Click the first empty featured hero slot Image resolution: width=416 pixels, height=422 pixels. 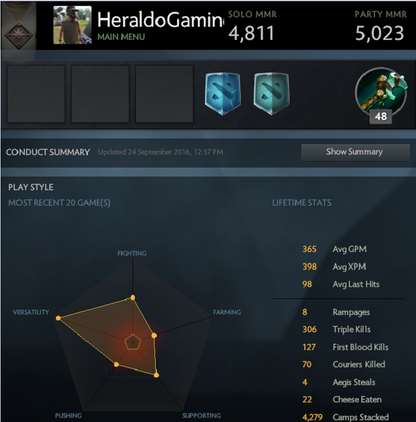click(36, 94)
